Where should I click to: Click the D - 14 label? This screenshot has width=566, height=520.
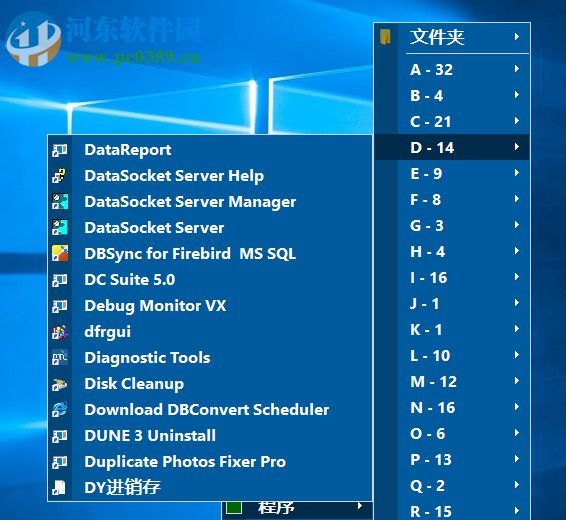432,148
